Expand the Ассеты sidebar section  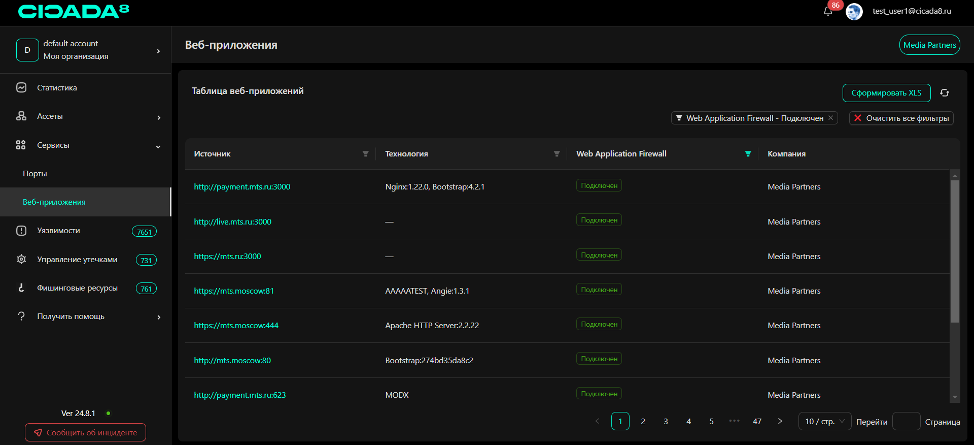159,117
